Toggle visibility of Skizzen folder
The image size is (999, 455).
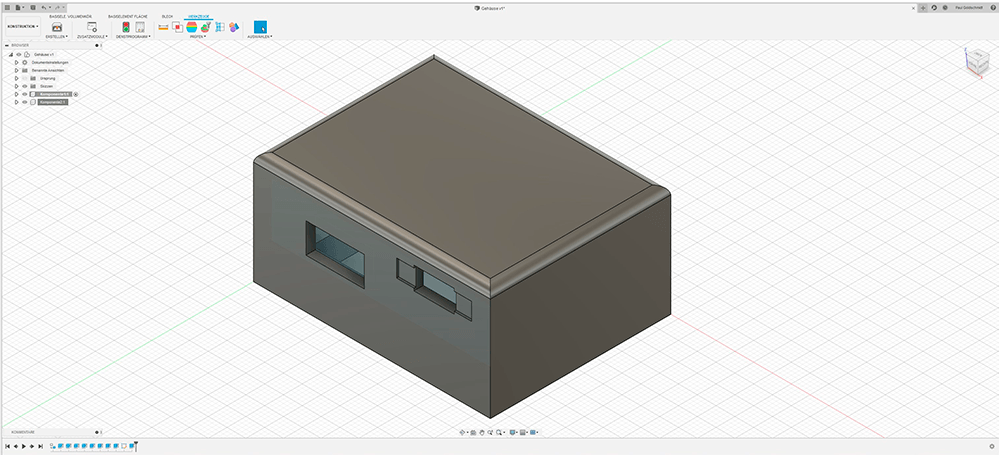click(x=24, y=86)
